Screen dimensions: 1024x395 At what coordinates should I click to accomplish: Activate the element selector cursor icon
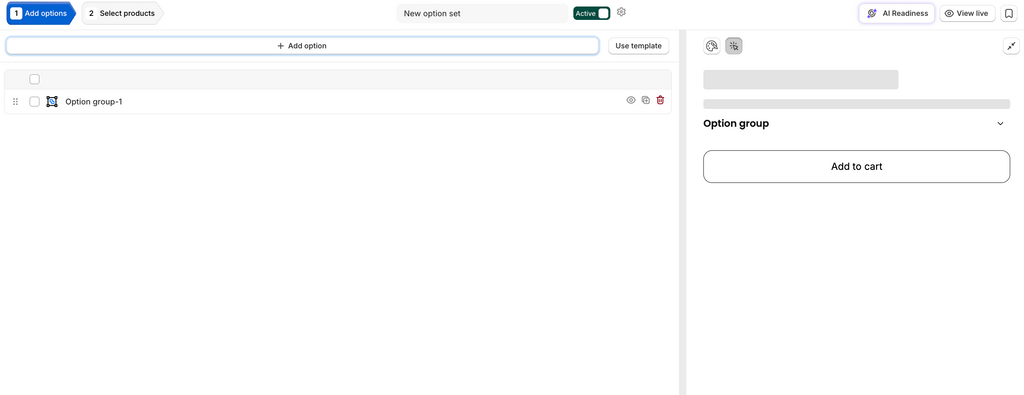coord(734,46)
